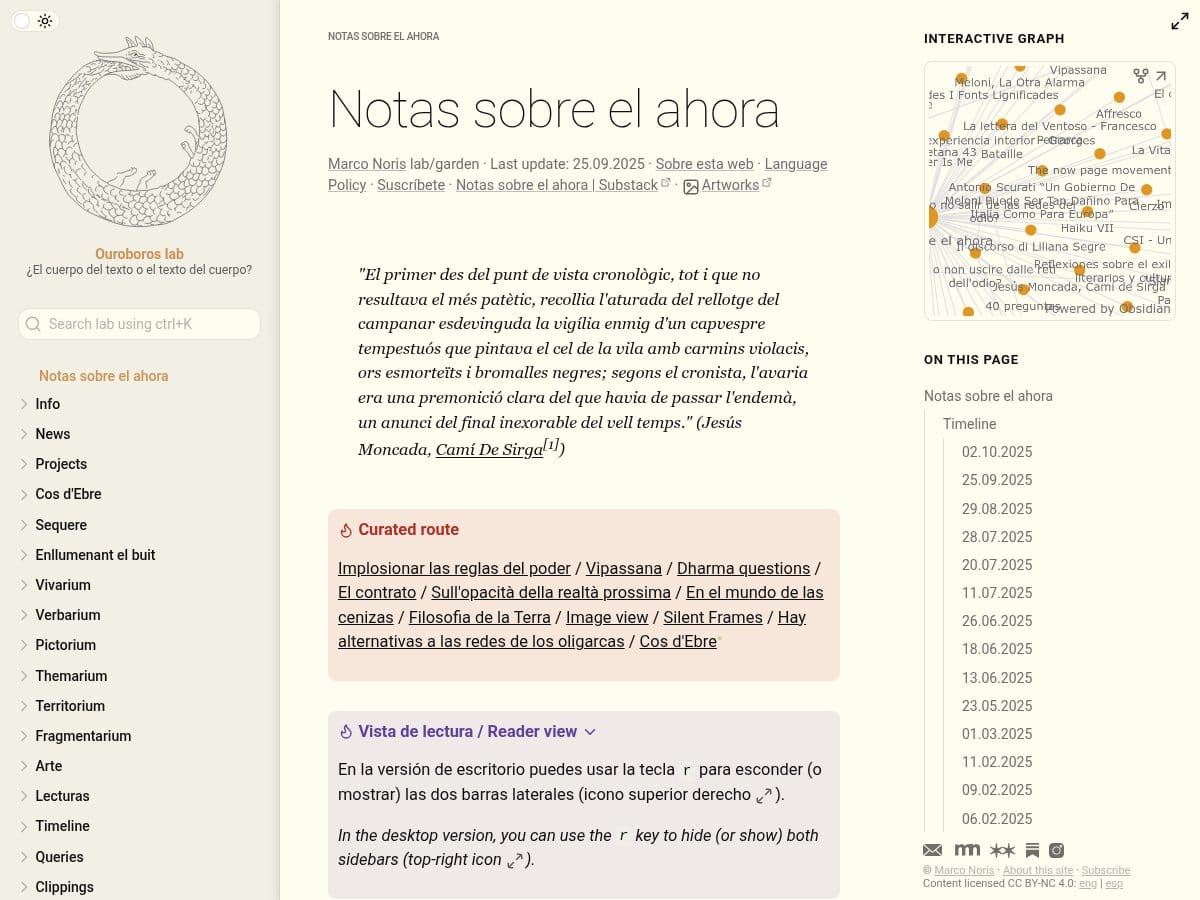Select Timeline in the left navigation

click(62, 826)
